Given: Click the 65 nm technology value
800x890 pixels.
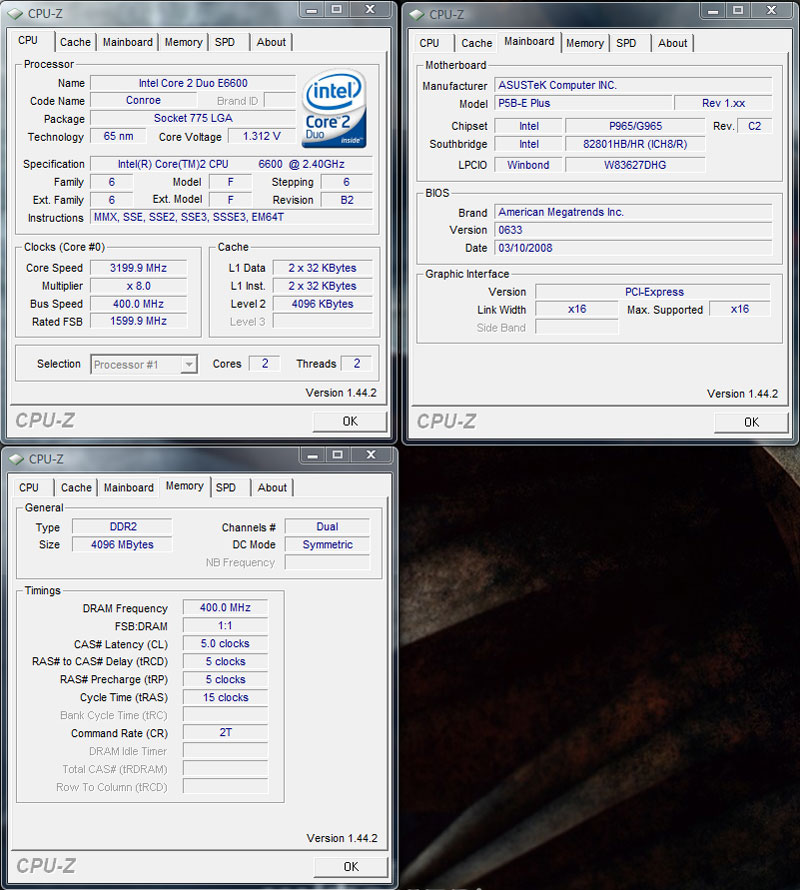Looking at the screenshot, I should click(x=118, y=136).
